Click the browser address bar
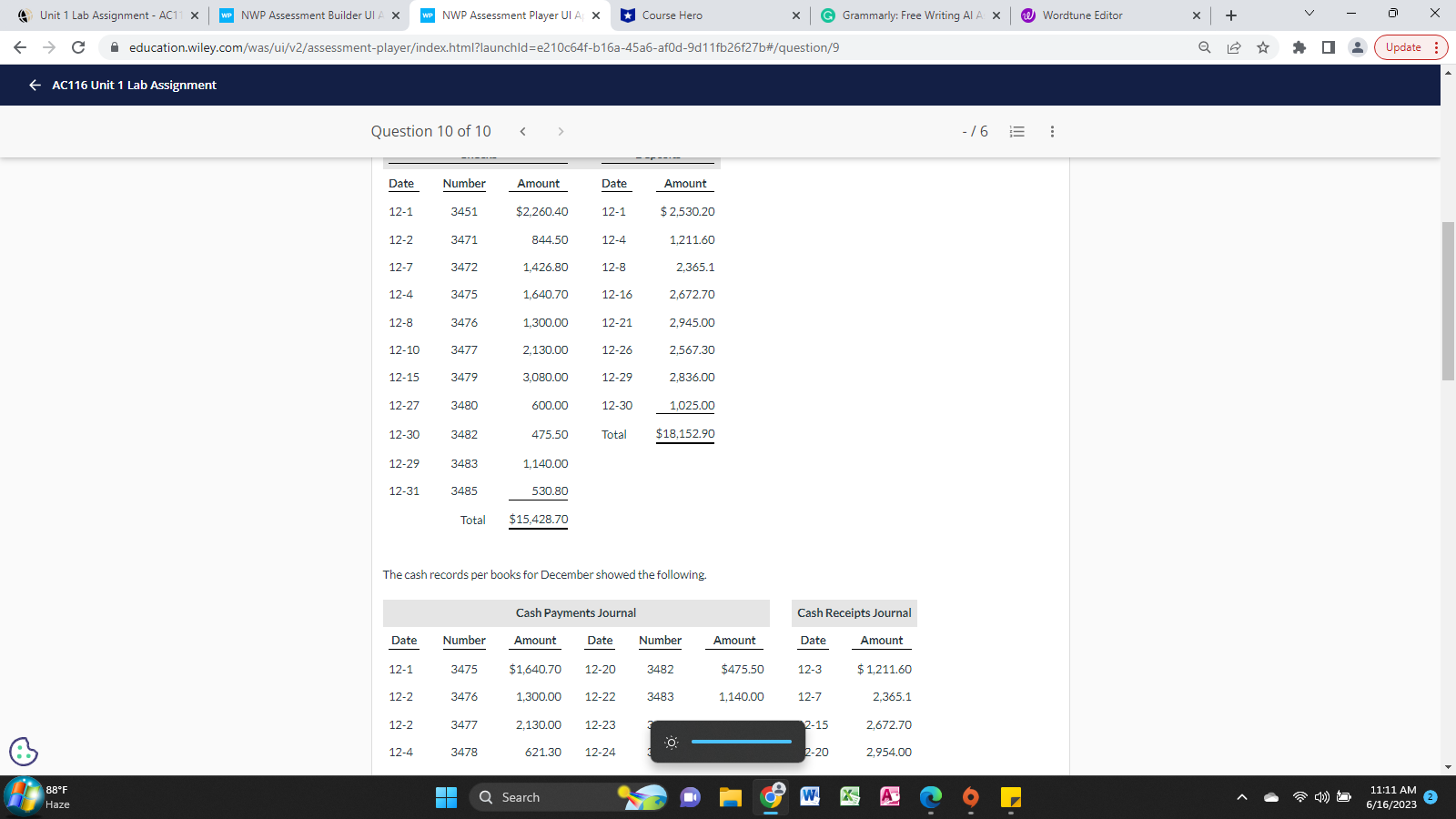The height and width of the screenshot is (819, 1456). tap(637, 47)
